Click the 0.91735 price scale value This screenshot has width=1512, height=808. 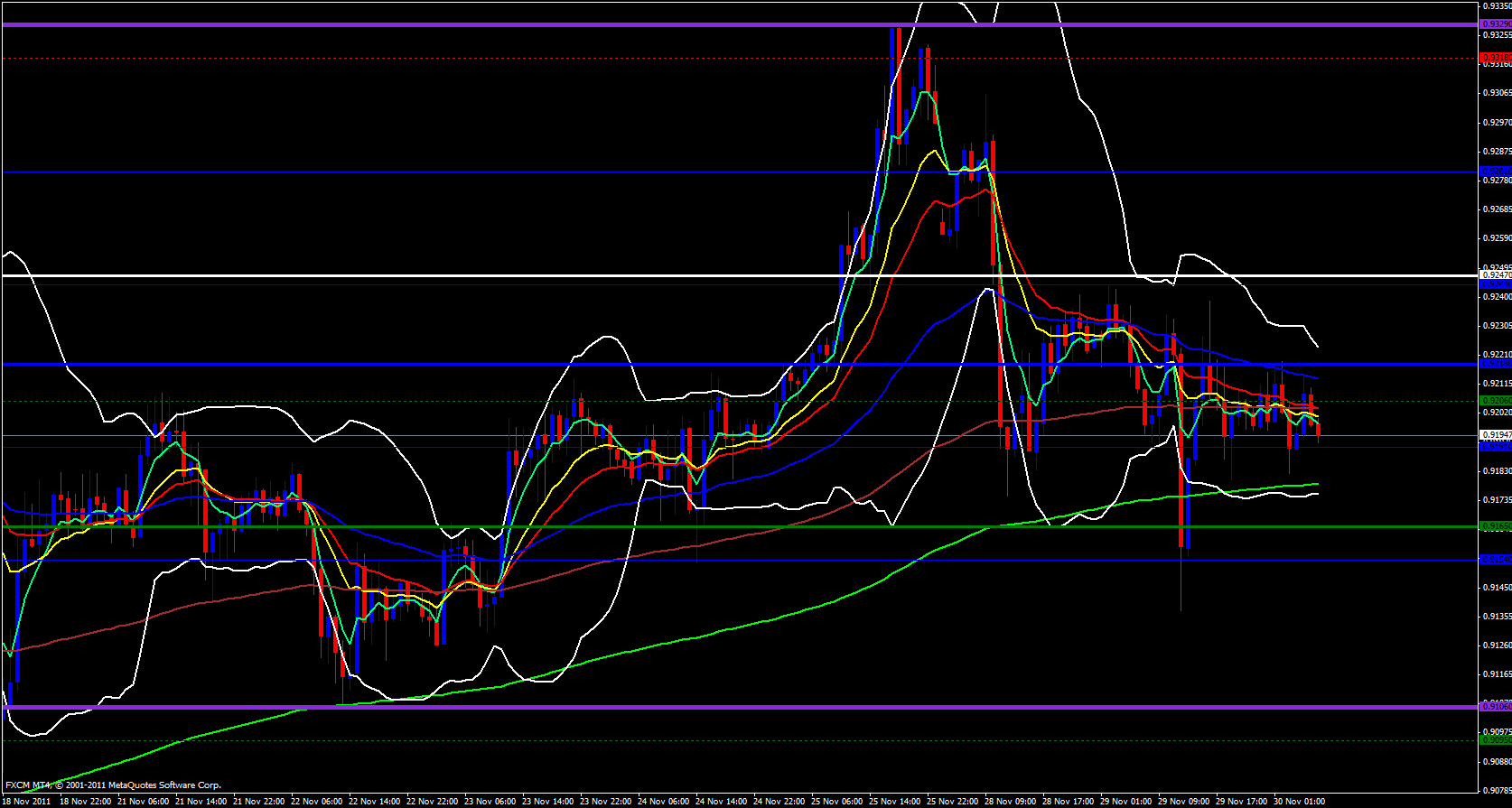click(x=1497, y=499)
